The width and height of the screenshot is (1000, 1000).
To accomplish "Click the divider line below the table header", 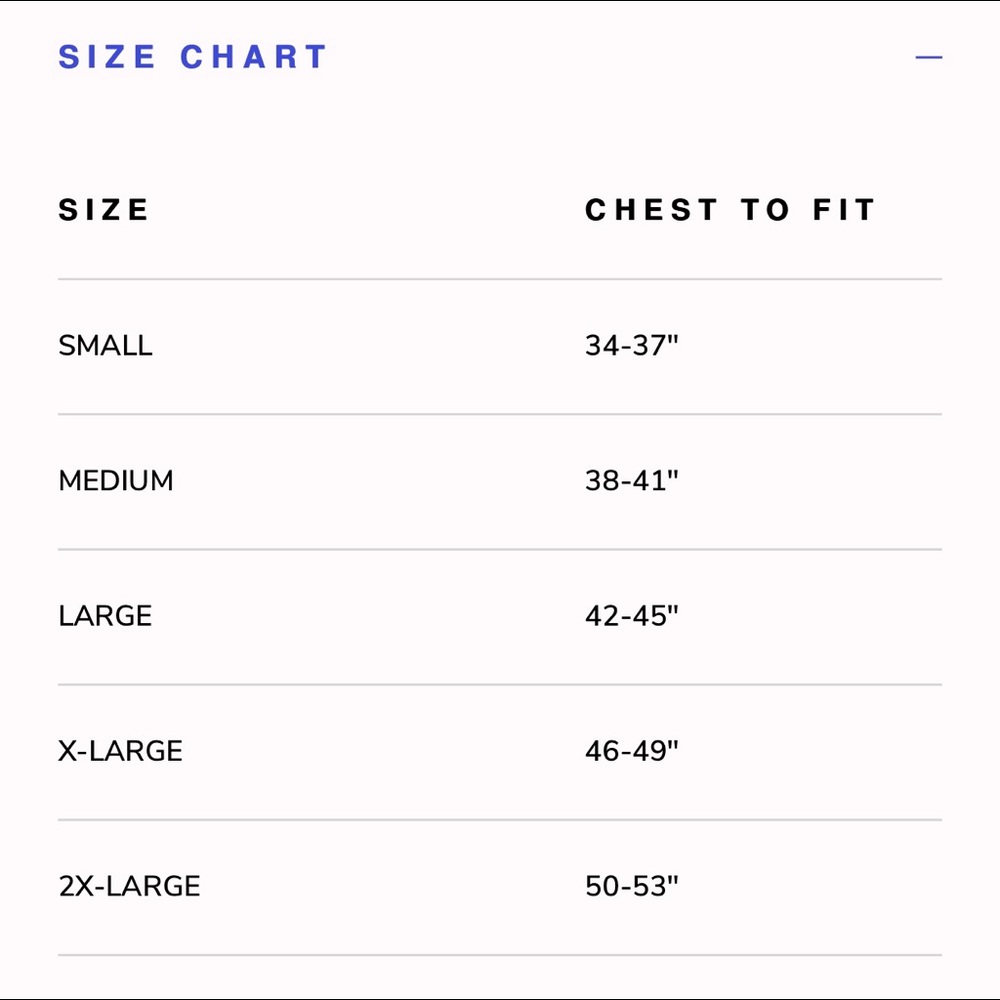I will click(500, 279).
